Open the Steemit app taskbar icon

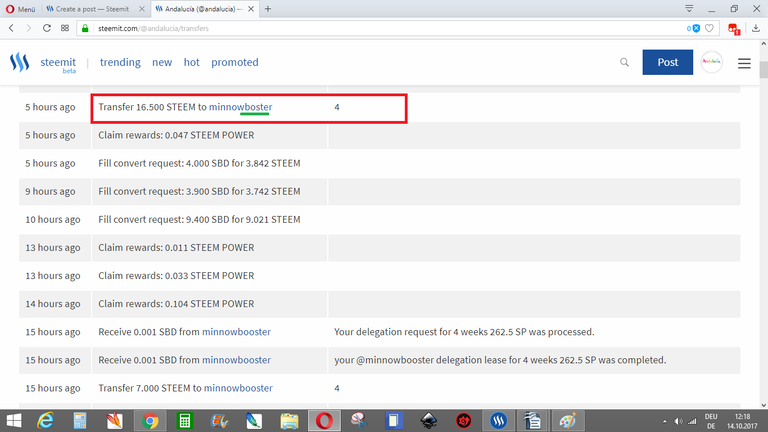click(x=499, y=421)
